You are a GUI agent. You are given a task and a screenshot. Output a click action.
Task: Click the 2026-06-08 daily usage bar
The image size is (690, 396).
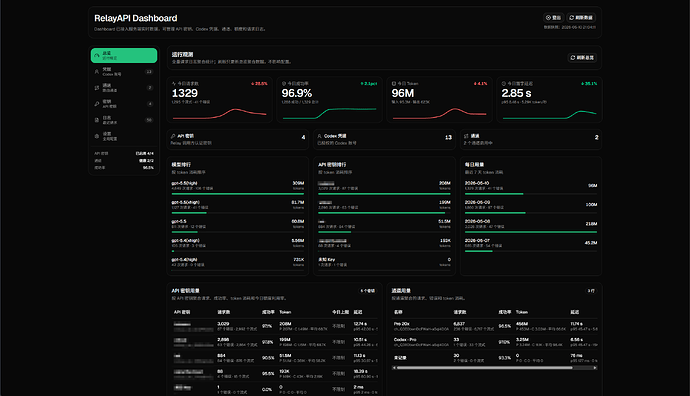(x=531, y=232)
